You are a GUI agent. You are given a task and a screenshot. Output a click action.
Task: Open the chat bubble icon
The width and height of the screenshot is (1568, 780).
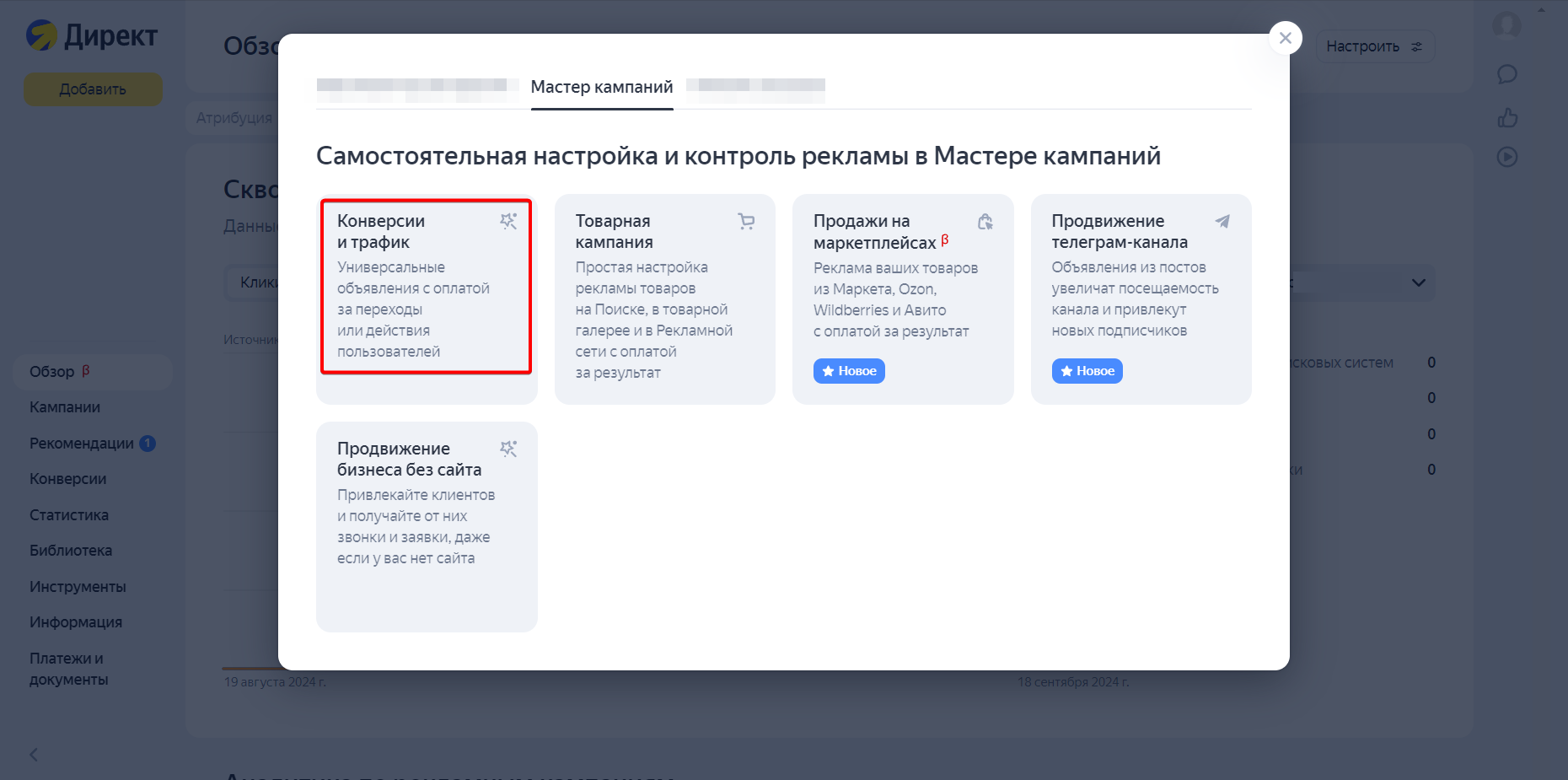coord(1507,74)
